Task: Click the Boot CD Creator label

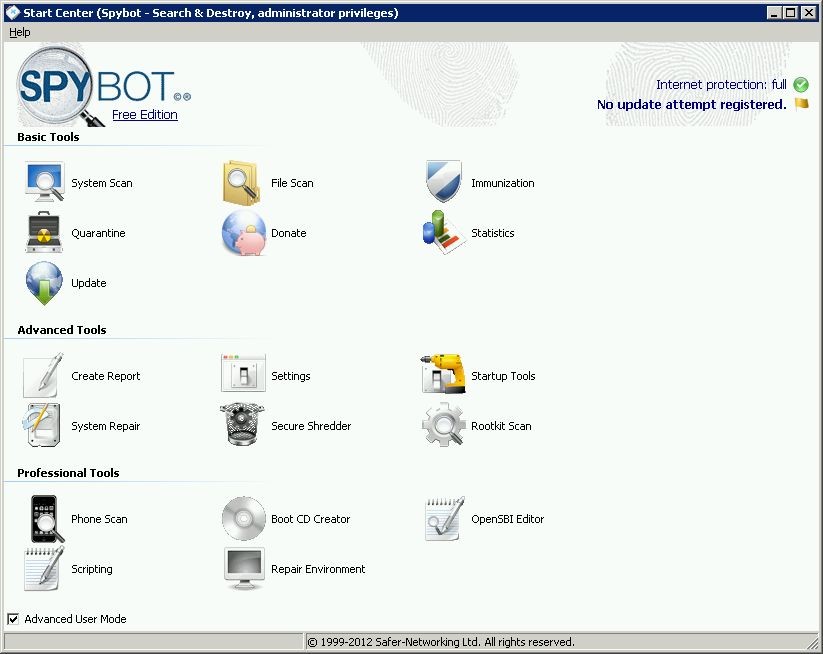Action: (x=311, y=519)
